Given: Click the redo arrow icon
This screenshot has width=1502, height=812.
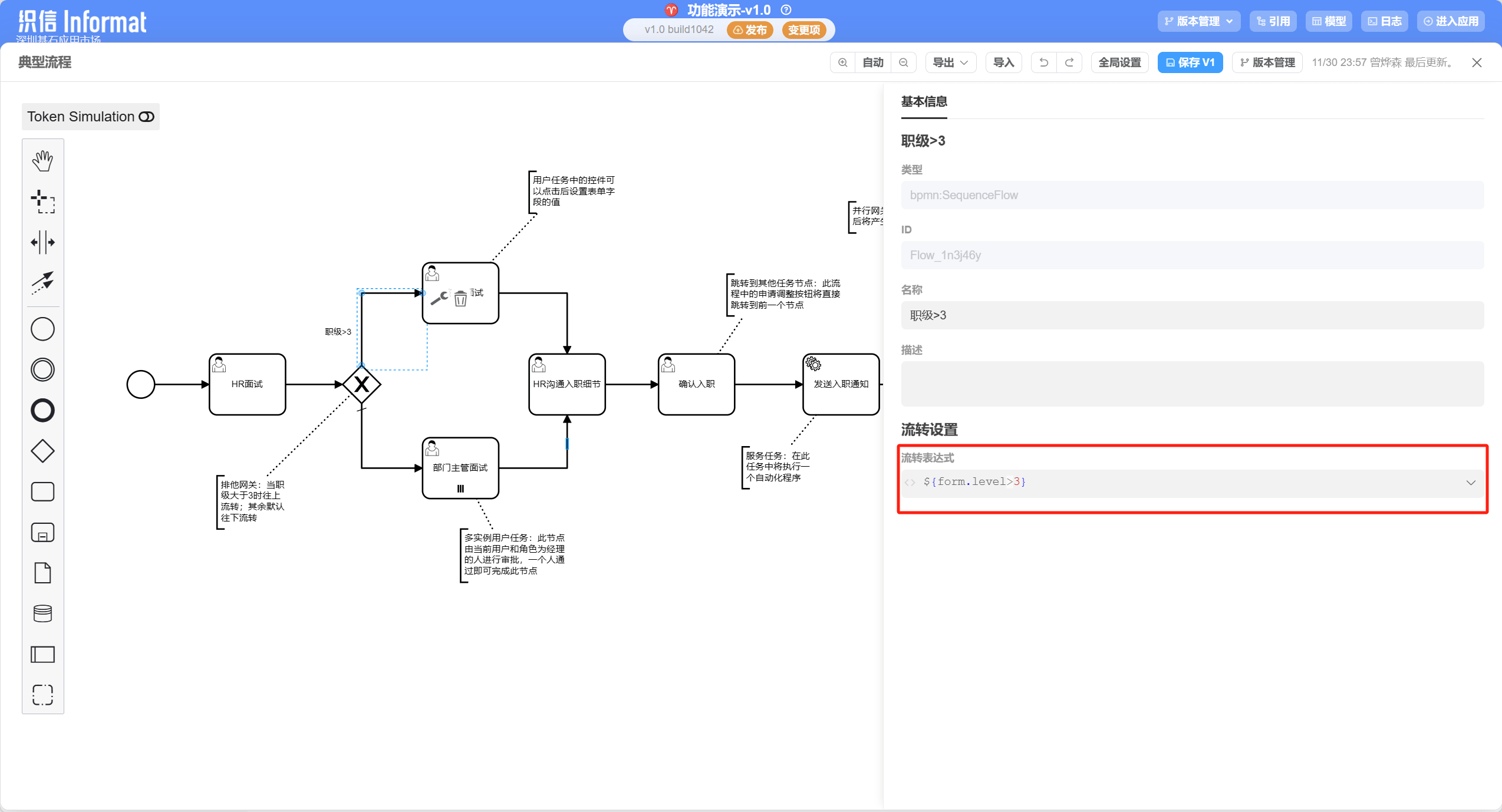Looking at the screenshot, I should coord(1069,62).
